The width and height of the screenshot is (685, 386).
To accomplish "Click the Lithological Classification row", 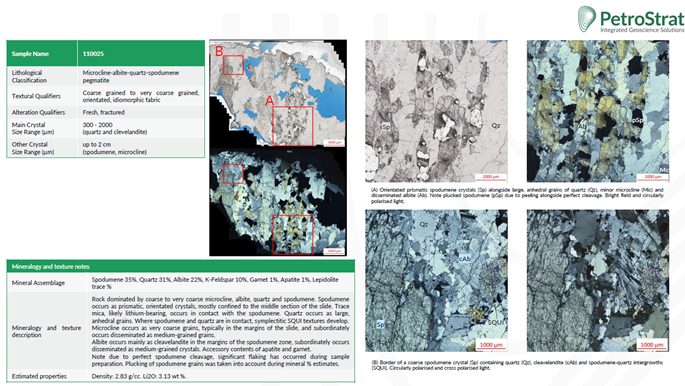I will point(106,76).
